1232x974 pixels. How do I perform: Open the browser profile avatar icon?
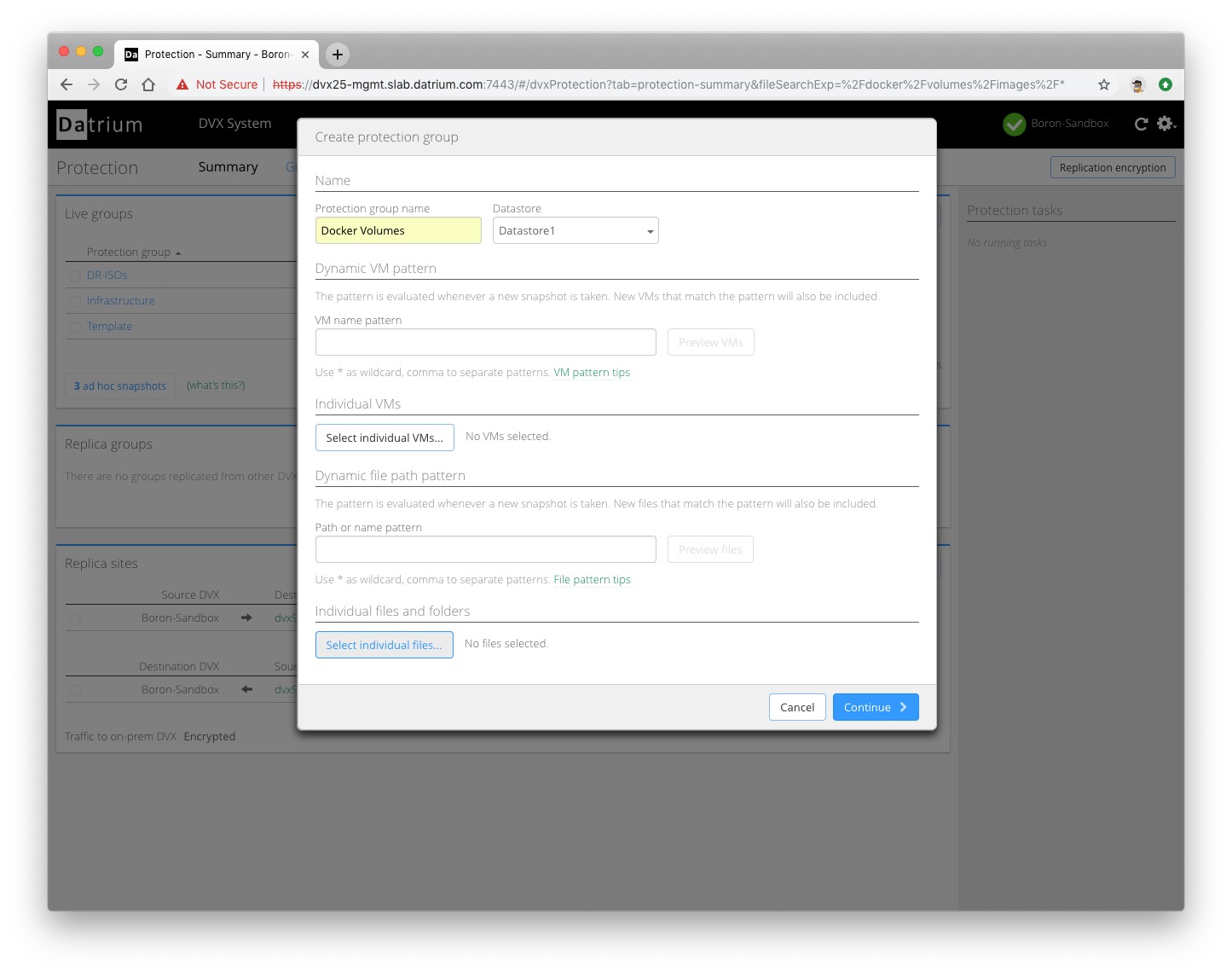1137,84
